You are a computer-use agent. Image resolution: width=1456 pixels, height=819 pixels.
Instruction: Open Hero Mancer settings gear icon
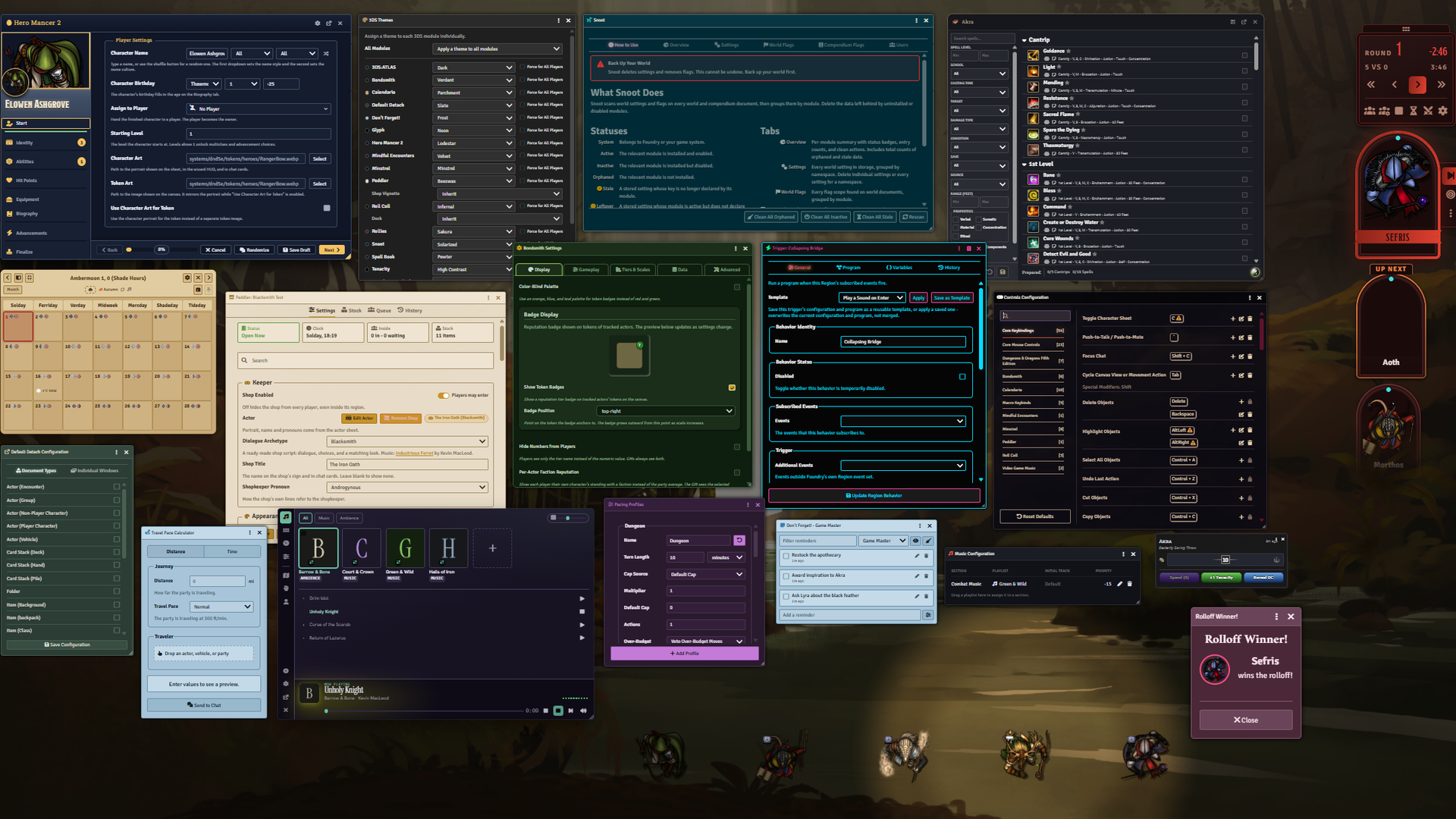pos(318,23)
